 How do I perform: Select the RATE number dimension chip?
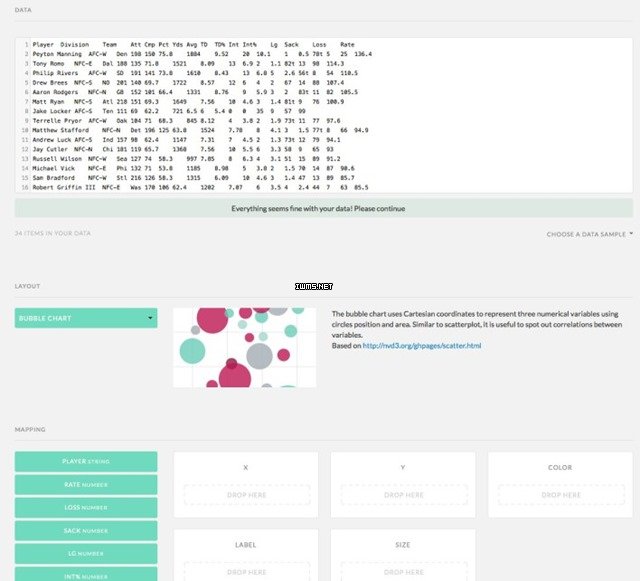(86, 485)
